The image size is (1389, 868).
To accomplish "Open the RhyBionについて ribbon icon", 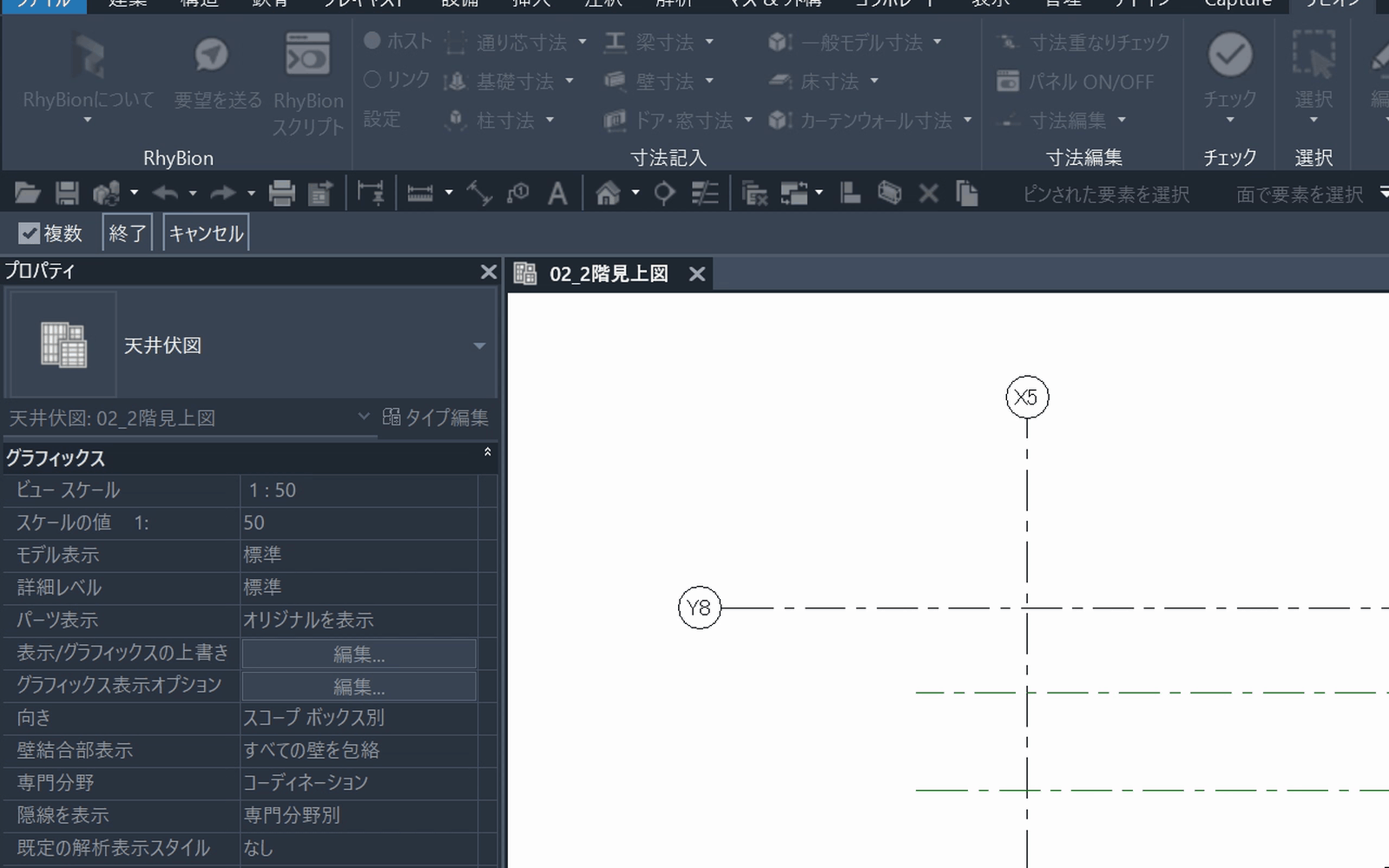I will coord(88,57).
